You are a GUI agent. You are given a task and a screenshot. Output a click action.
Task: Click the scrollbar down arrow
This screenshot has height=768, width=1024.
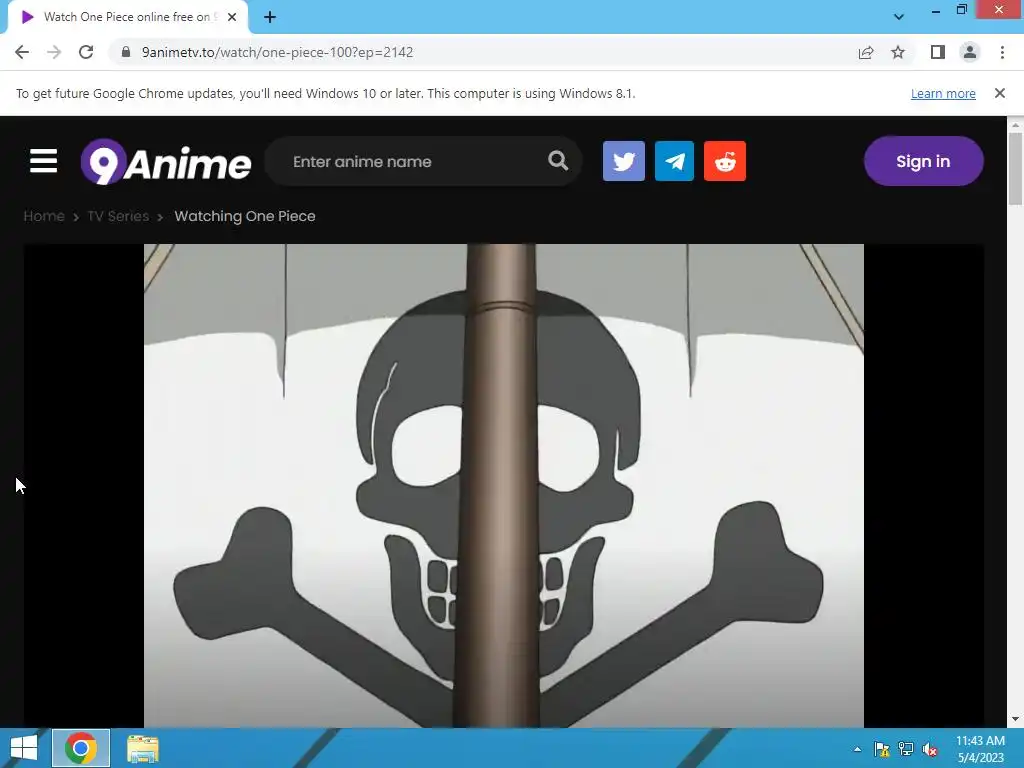click(x=1015, y=719)
